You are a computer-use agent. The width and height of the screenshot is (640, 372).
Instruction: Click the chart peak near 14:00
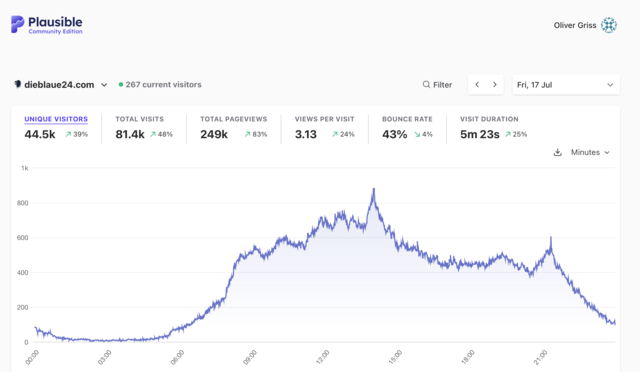point(373,190)
